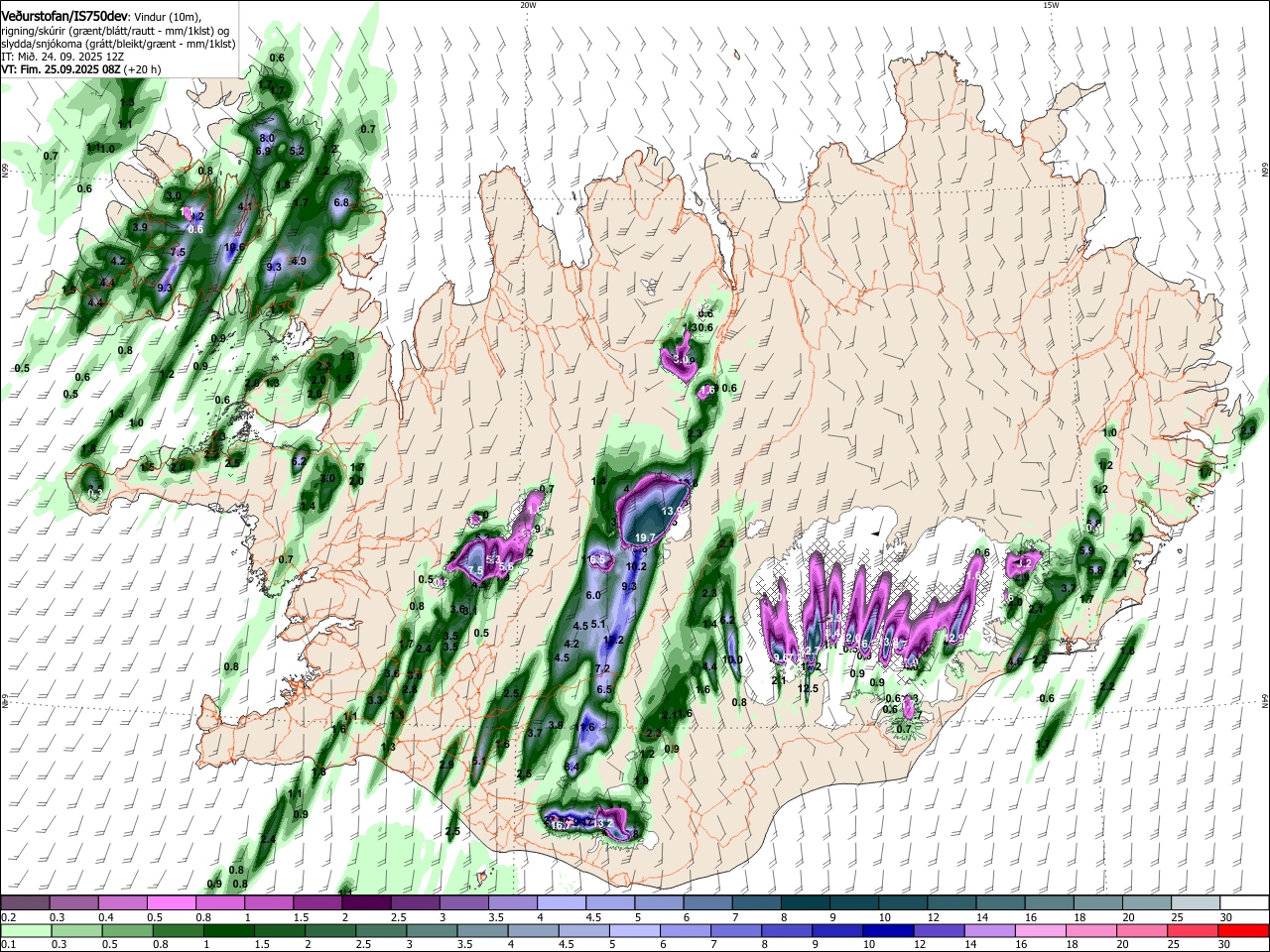Click the 15W longitude label at the top
Image resolution: width=1270 pixels, height=952 pixels.
1051,5
